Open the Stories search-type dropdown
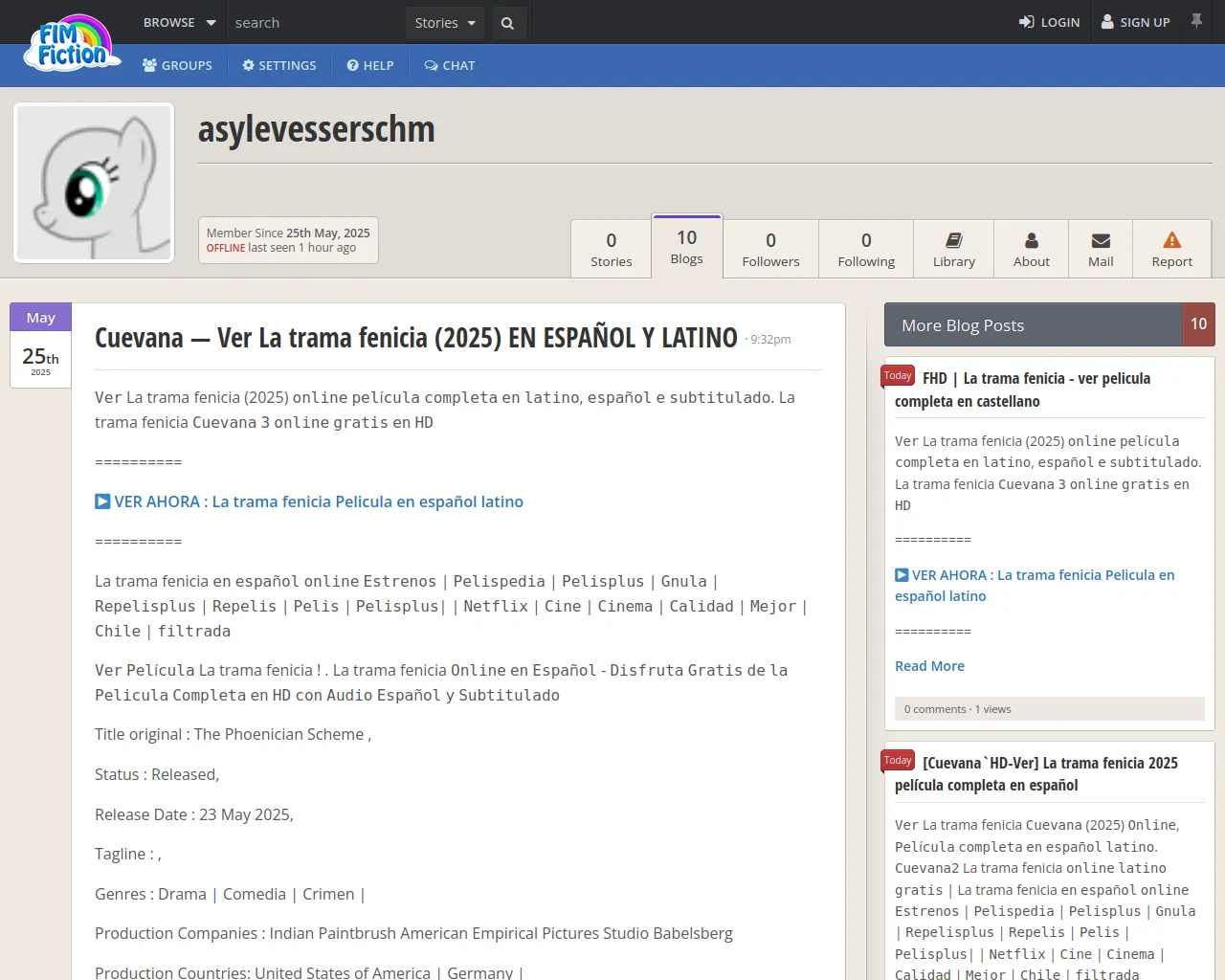The image size is (1225, 980). [445, 23]
